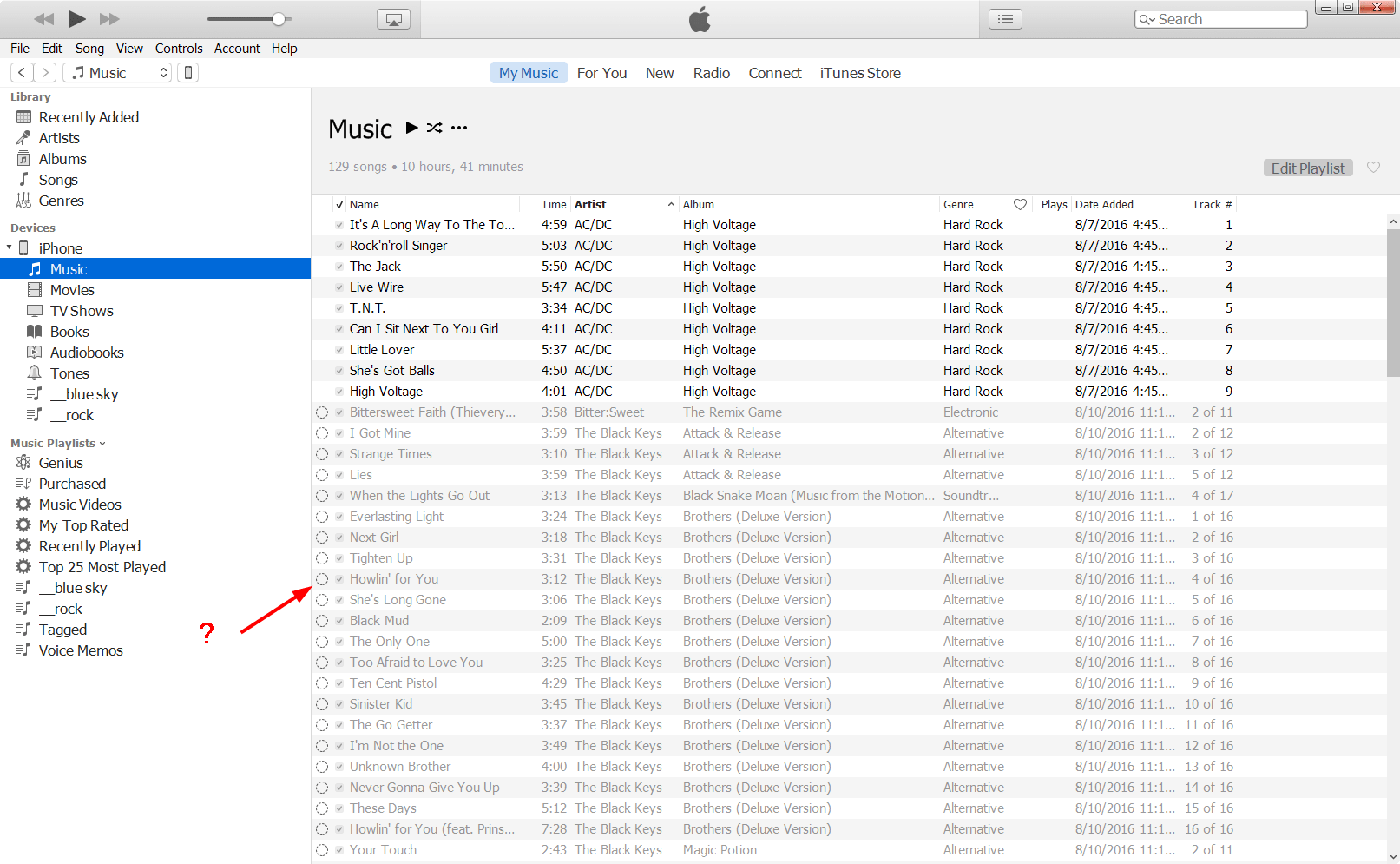1400x864 pixels.
Task: Click the Play button in the top bar
Action: (76, 18)
